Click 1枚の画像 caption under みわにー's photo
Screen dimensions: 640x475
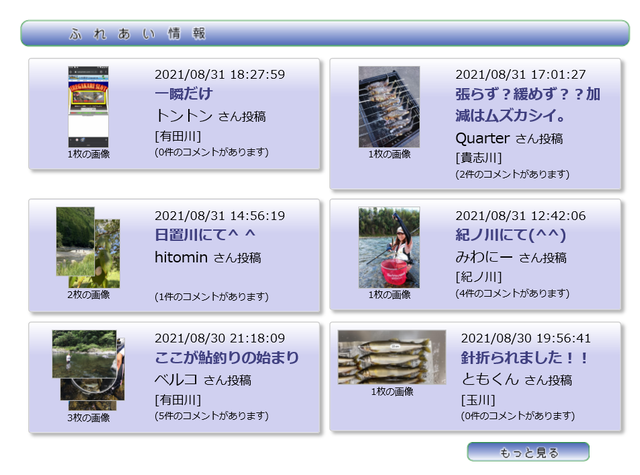pos(389,295)
